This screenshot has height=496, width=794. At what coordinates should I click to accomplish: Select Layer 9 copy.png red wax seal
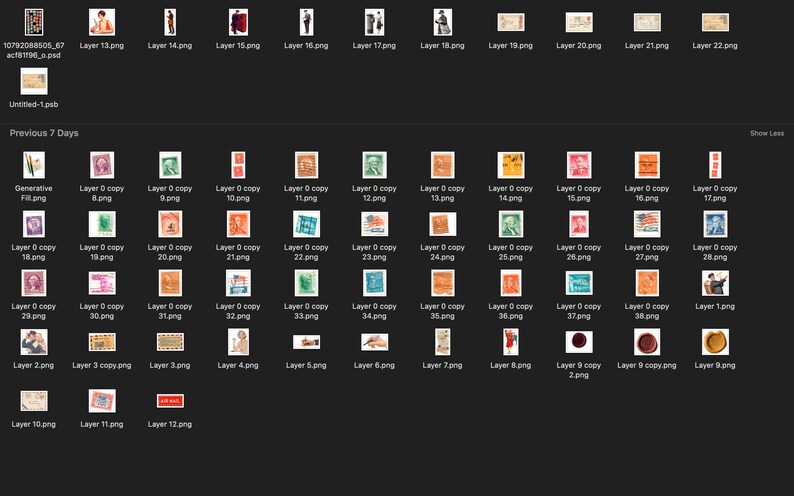point(647,342)
